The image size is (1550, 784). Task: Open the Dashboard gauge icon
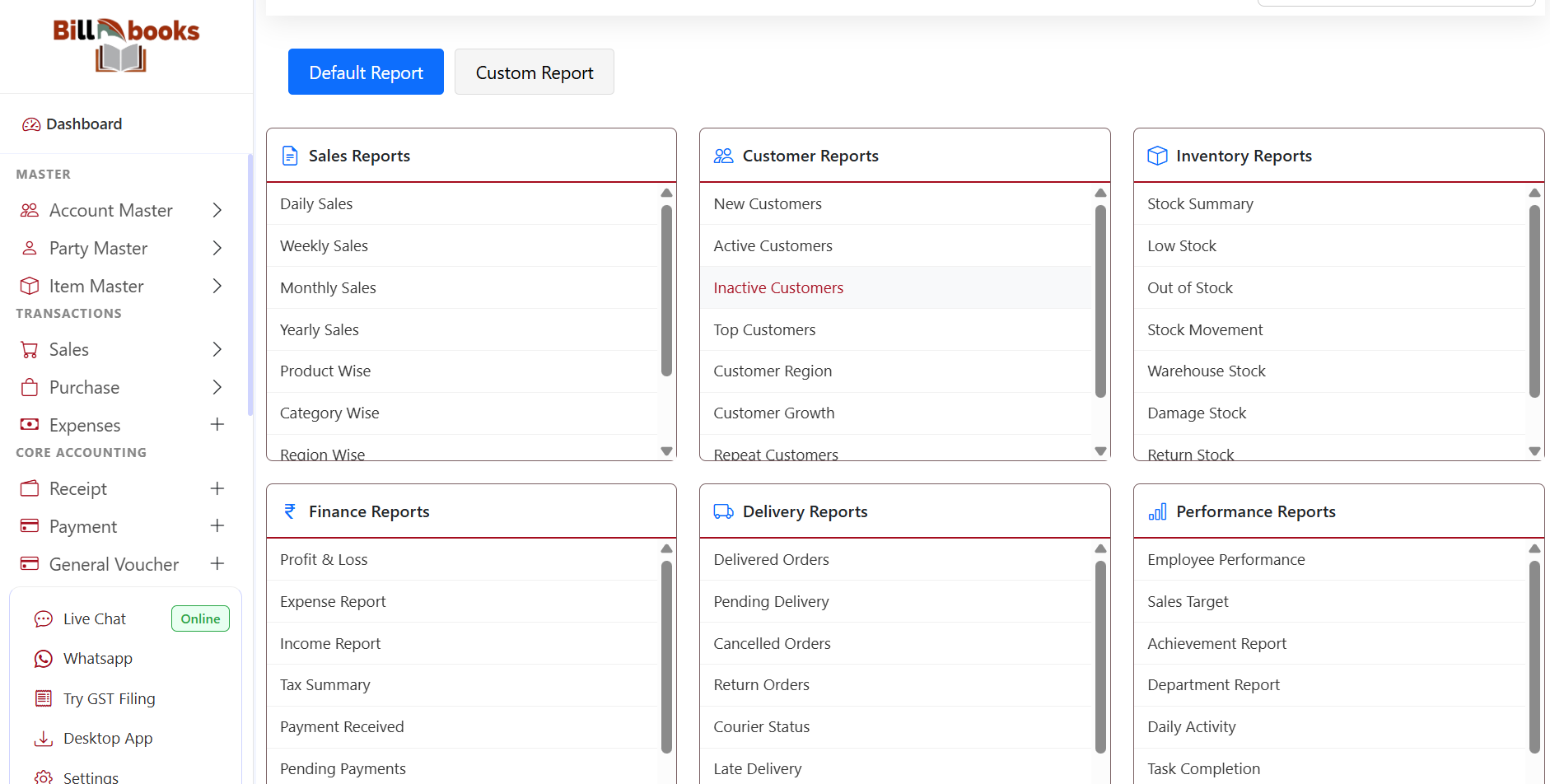(x=31, y=124)
